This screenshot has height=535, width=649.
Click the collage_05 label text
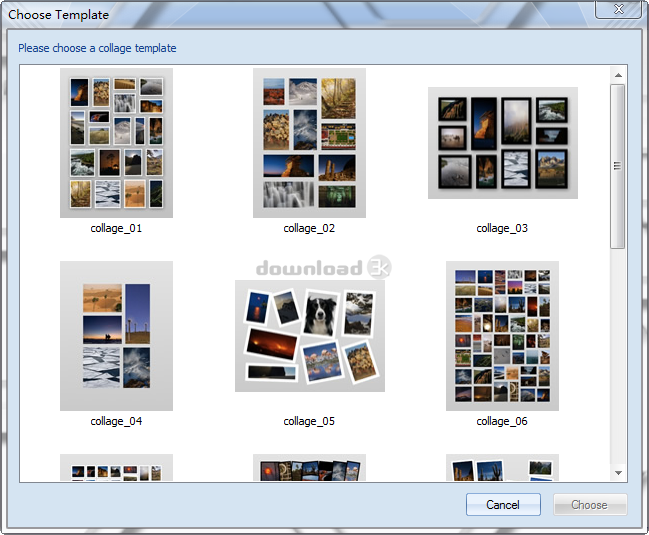pyautogui.click(x=309, y=421)
